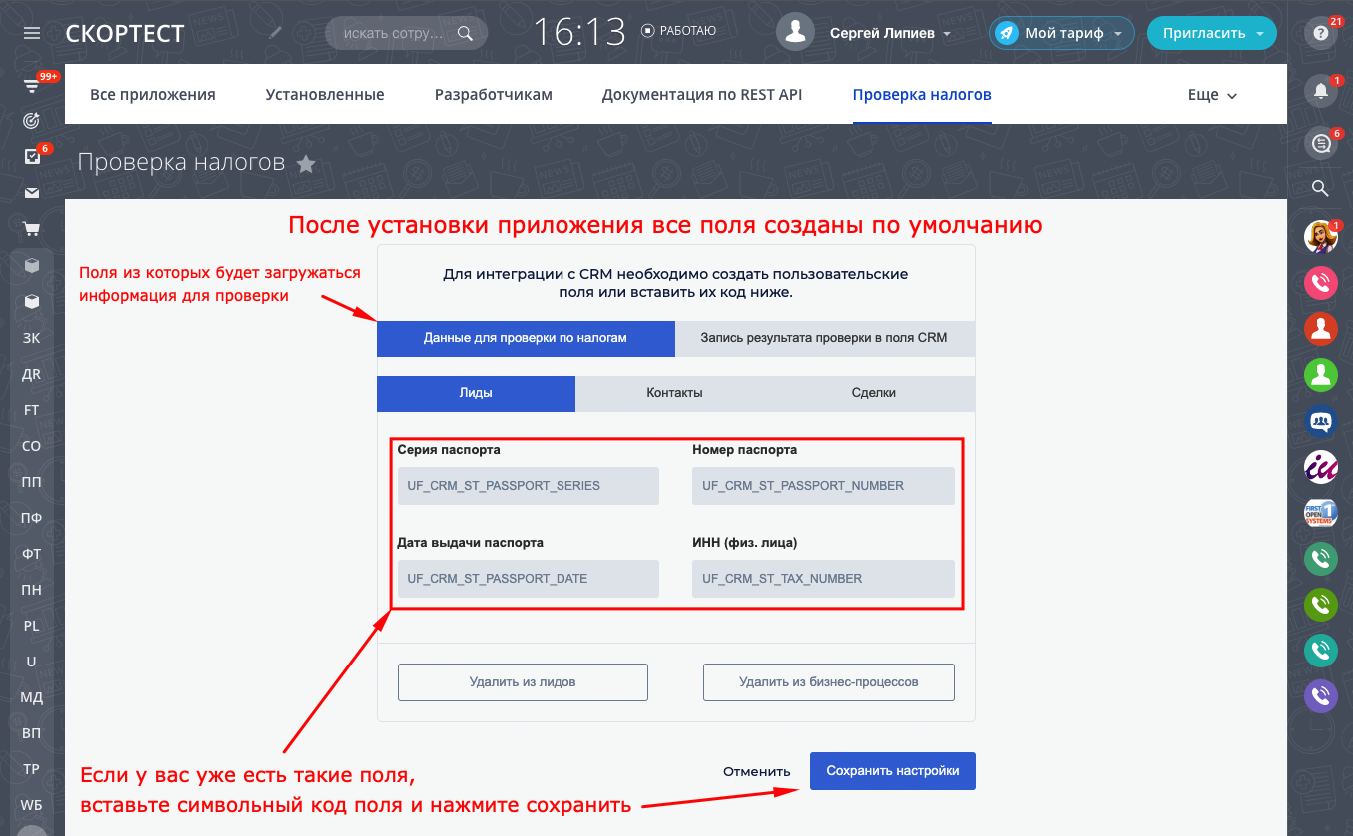1353x836 pixels.
Task: Open the ЗК item in left sidebar
Action: click(32, 338)
